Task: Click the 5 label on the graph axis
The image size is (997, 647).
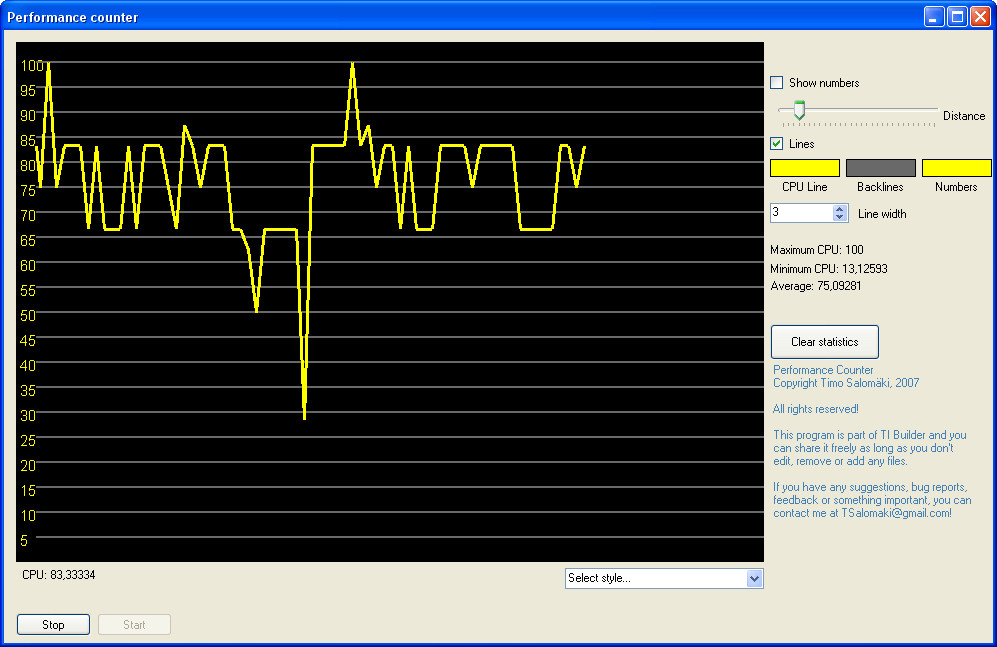Action: coord(24,540)
